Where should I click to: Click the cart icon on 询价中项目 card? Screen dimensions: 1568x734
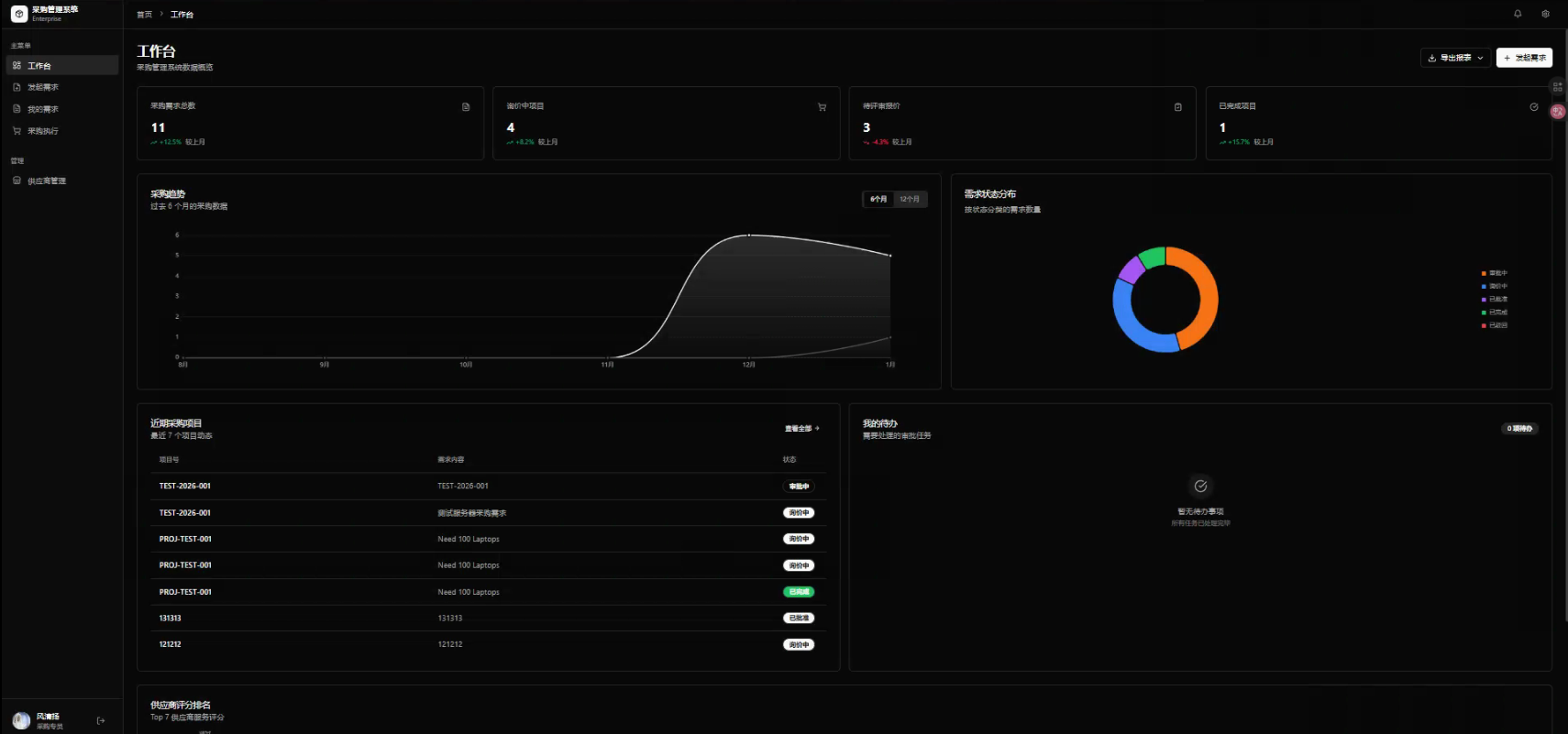[x=822, y=107]
